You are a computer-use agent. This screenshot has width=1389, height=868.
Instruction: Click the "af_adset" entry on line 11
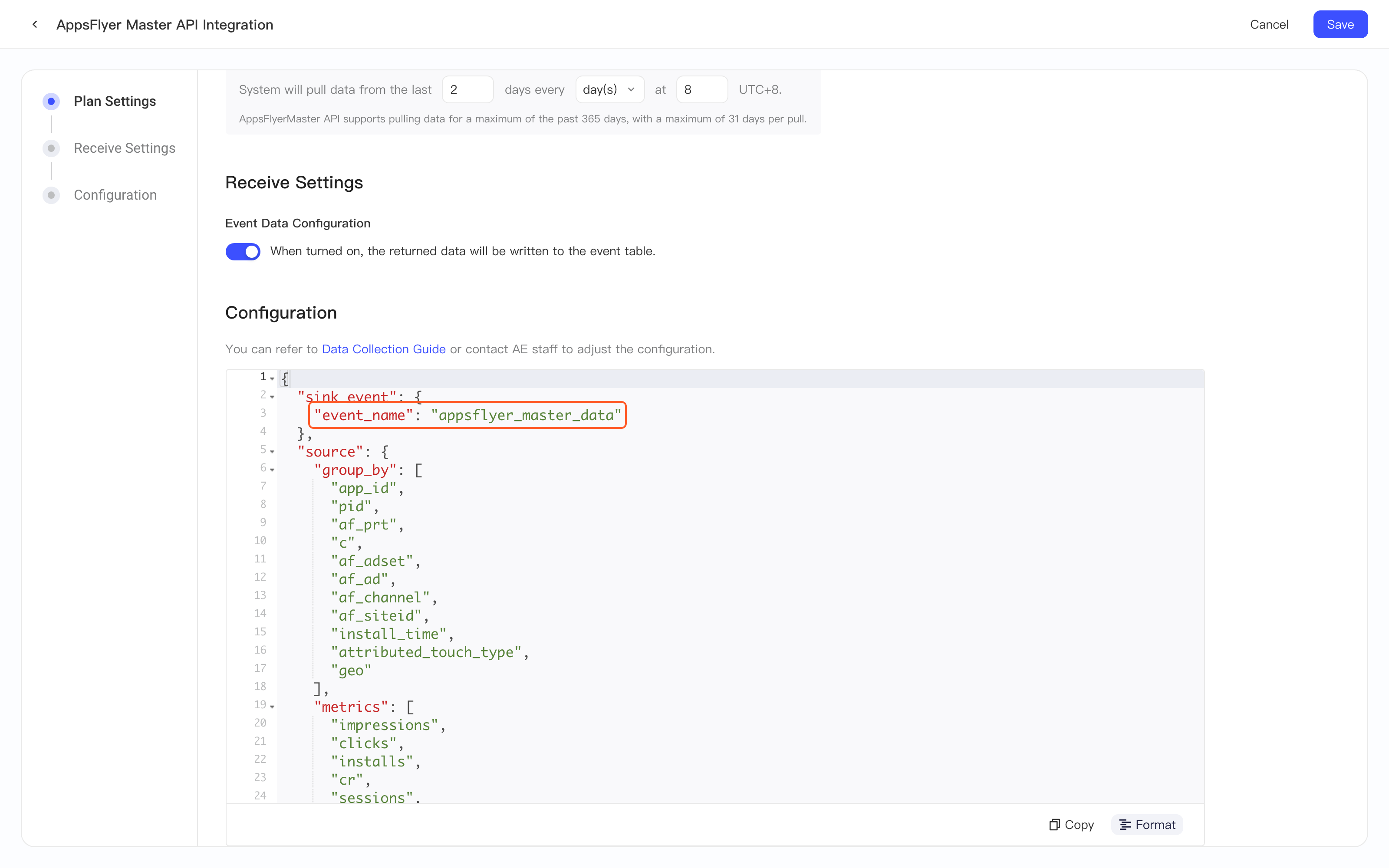(372, 561)
